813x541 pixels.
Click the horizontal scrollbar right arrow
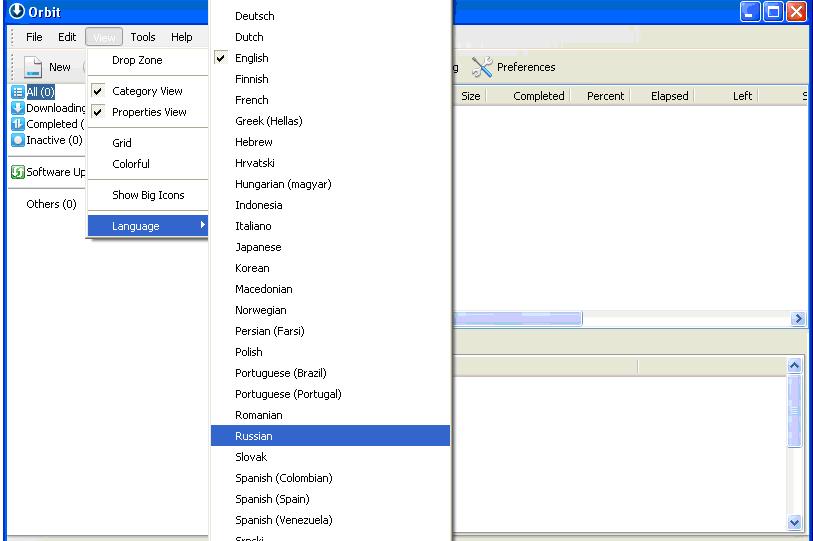point(798,318)
